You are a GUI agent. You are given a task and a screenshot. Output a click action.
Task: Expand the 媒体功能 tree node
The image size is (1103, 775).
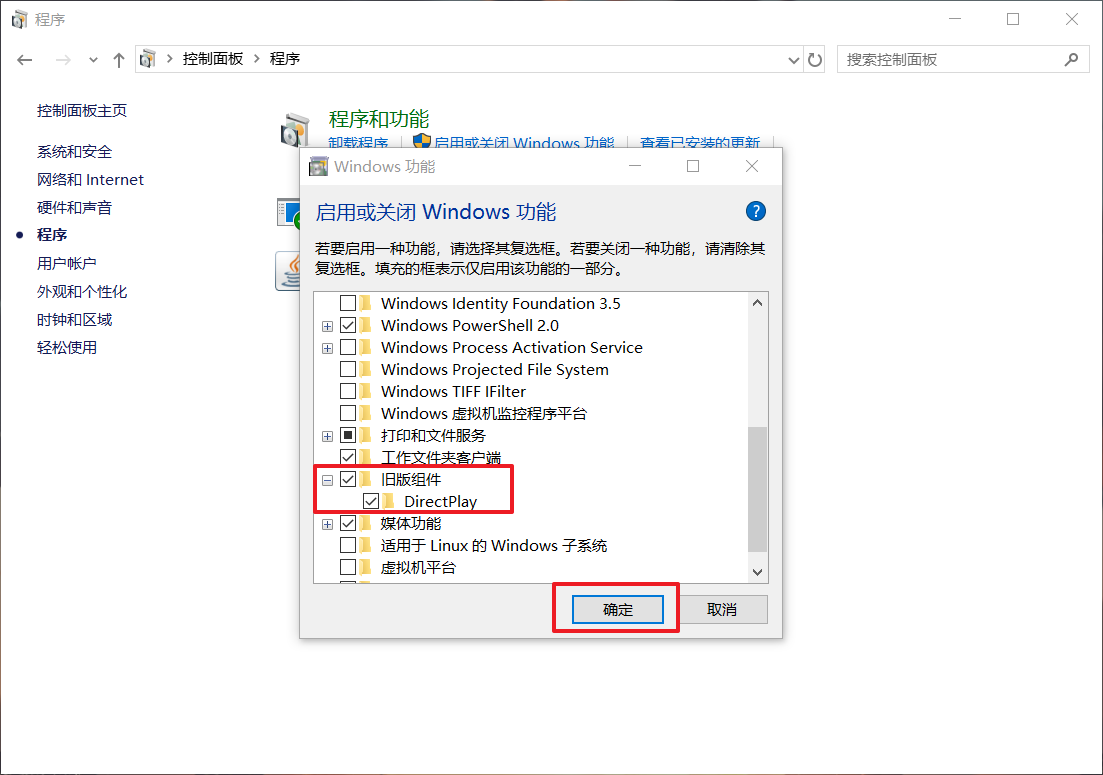327,525
